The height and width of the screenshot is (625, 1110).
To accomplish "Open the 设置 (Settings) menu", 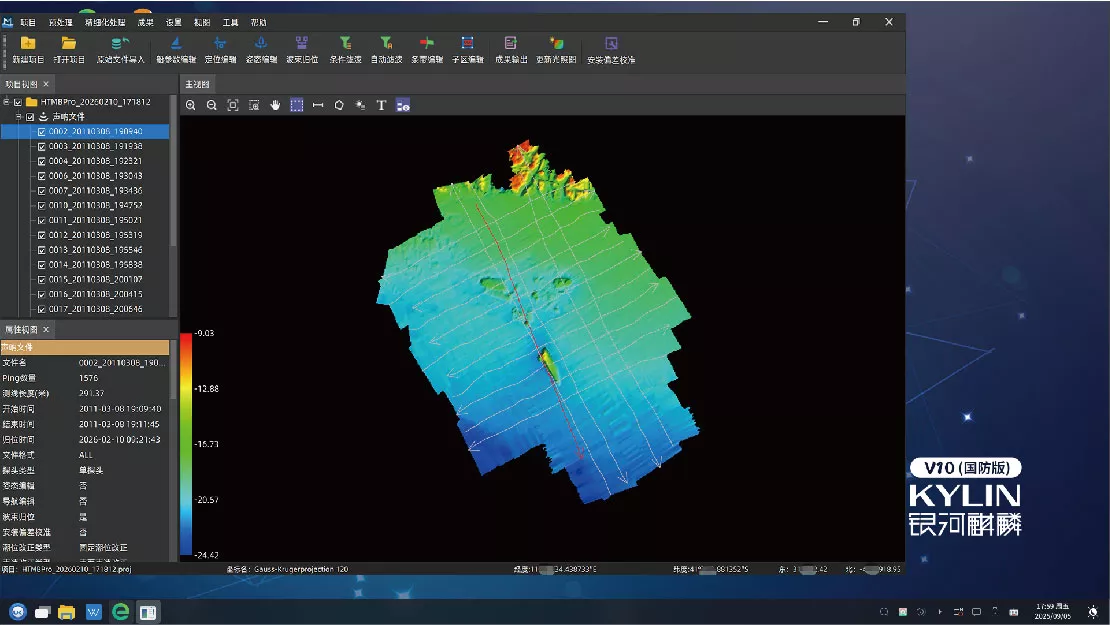I will coord(173,23).
